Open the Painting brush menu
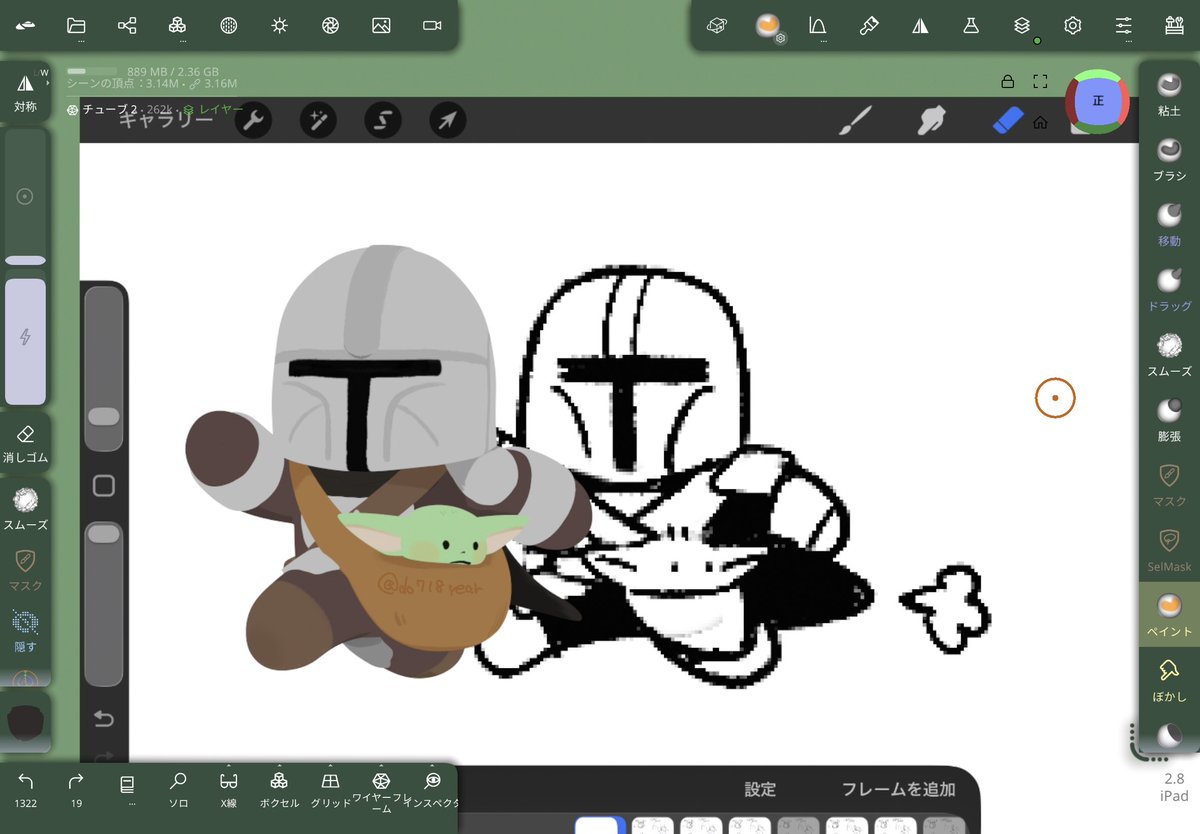Image resolution: width=1200 pixels, height=834 pixels. click(869, 26)
